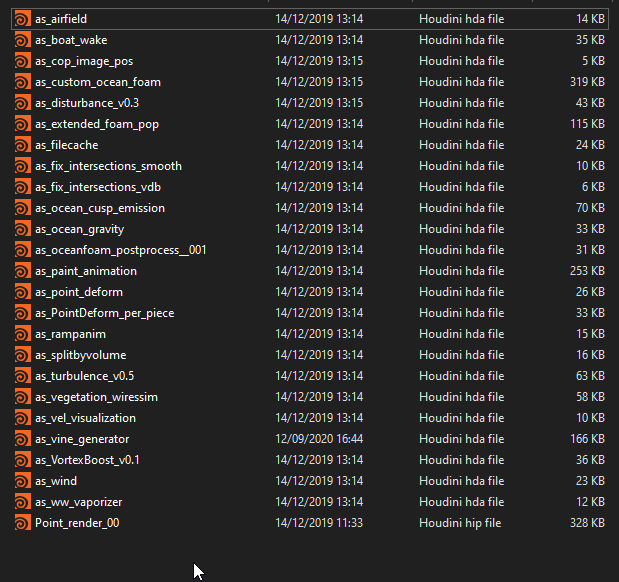Select file name as_oceanfoam_postprocess__001
Image resolution: width=619 pixels, height=582 pixels.
(120, 250)
